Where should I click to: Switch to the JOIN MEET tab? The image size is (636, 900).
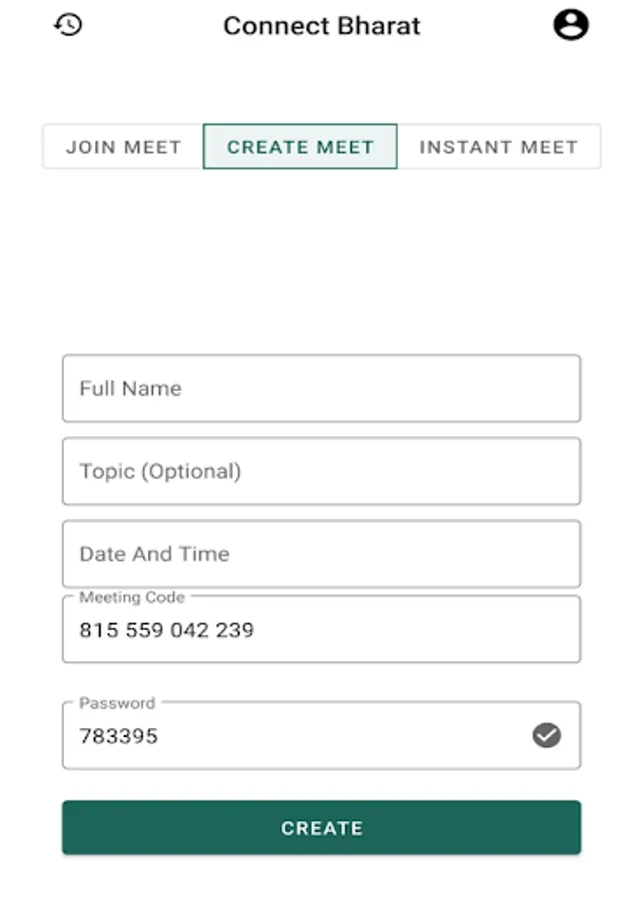[x=123, y=147]
